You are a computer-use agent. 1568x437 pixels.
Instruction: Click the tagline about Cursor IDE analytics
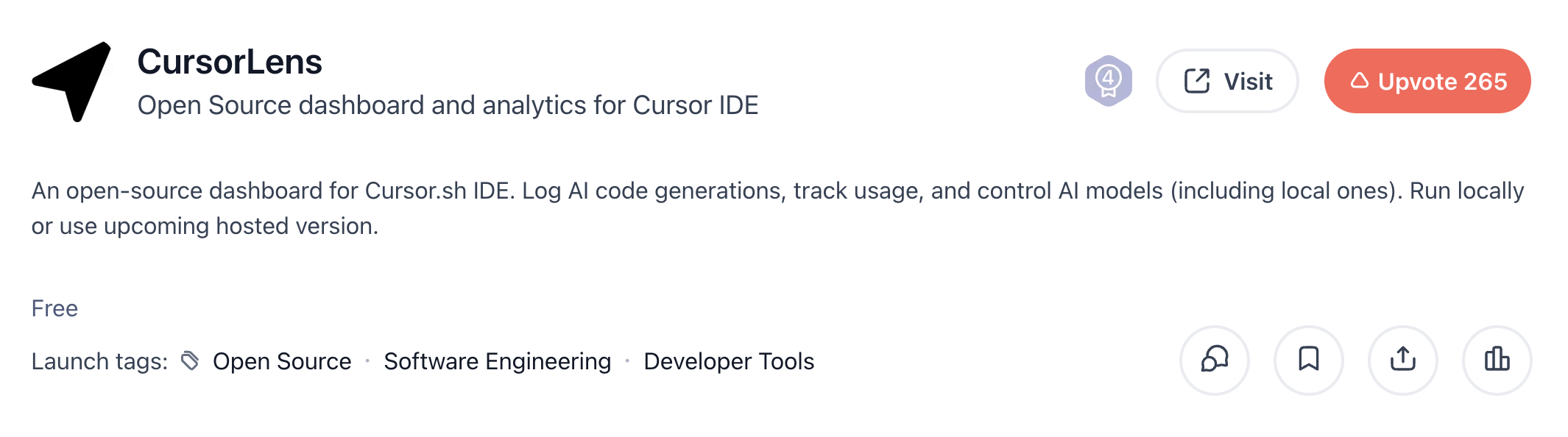[448, 105]
